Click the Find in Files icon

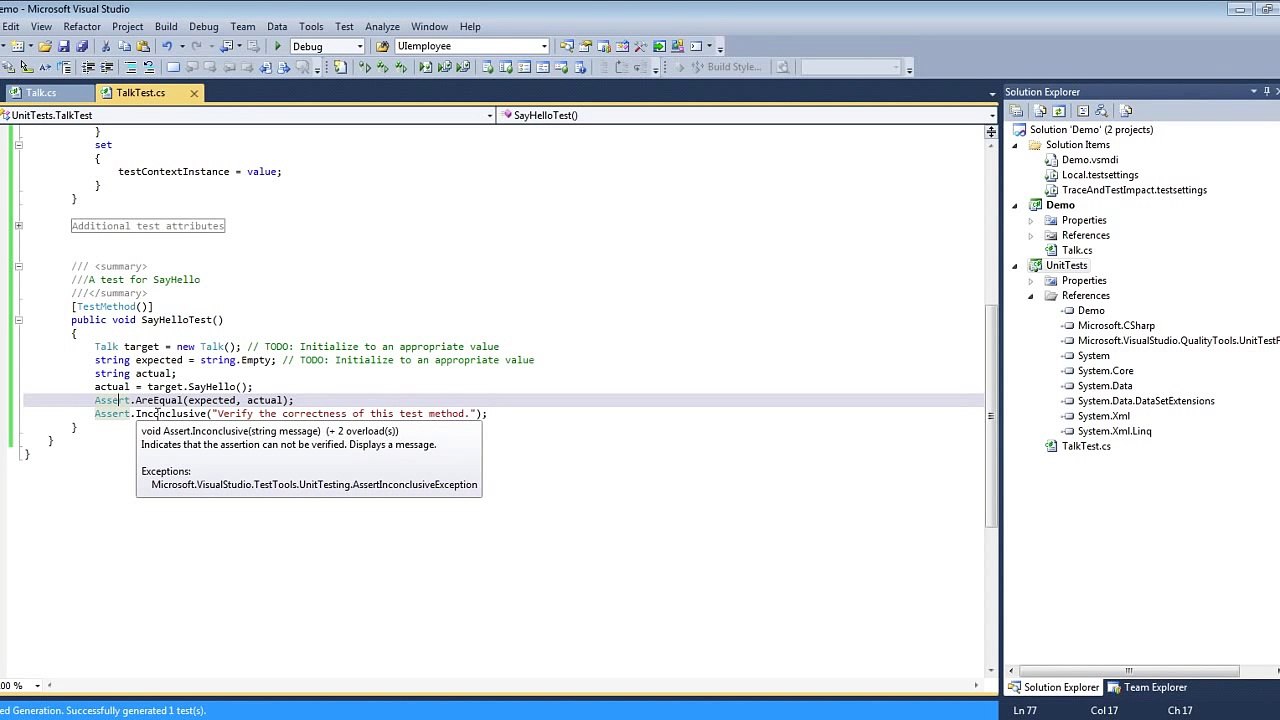tap(383, 46)
